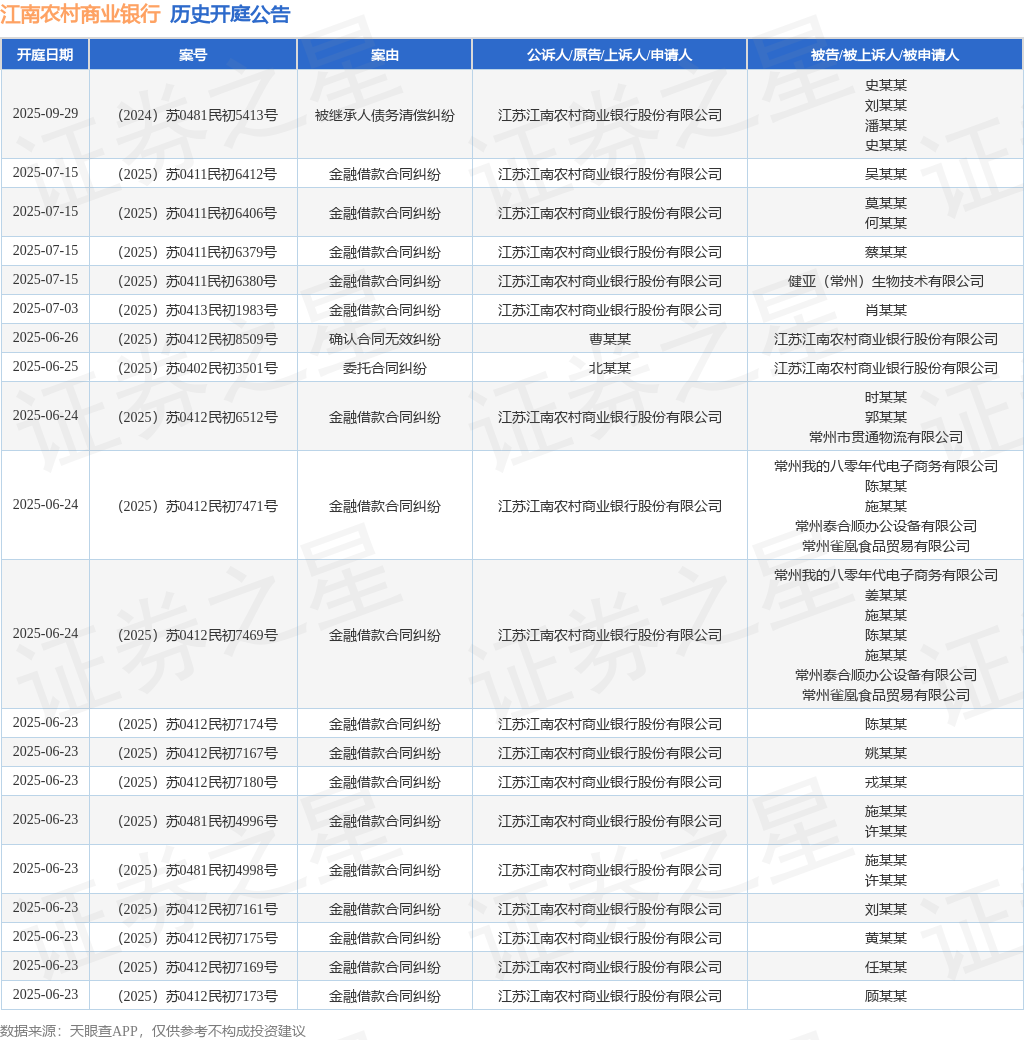Select case number (2025)苏0412民初6512号
This screenshot has height=1040, width=1024.
pos(198,418)
